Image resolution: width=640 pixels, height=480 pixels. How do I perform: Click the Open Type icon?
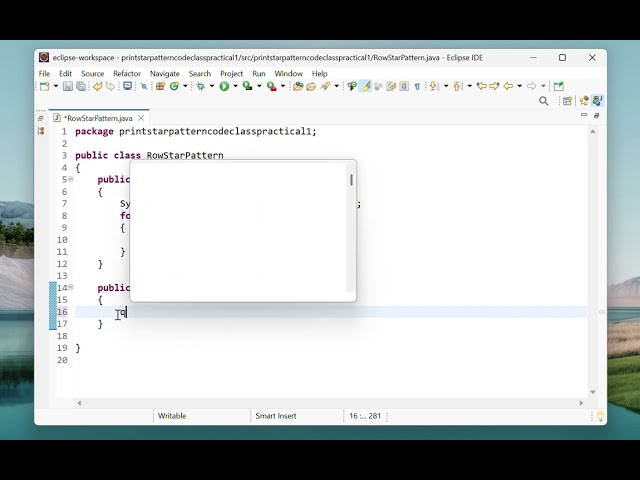[x=298, y=86]
